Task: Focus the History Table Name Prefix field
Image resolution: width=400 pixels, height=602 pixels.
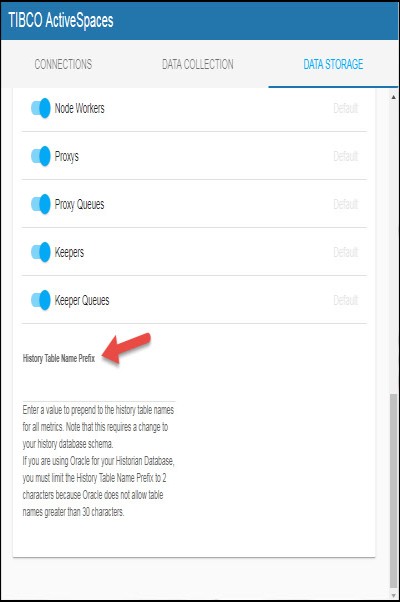Action: [x=99, y=388]
